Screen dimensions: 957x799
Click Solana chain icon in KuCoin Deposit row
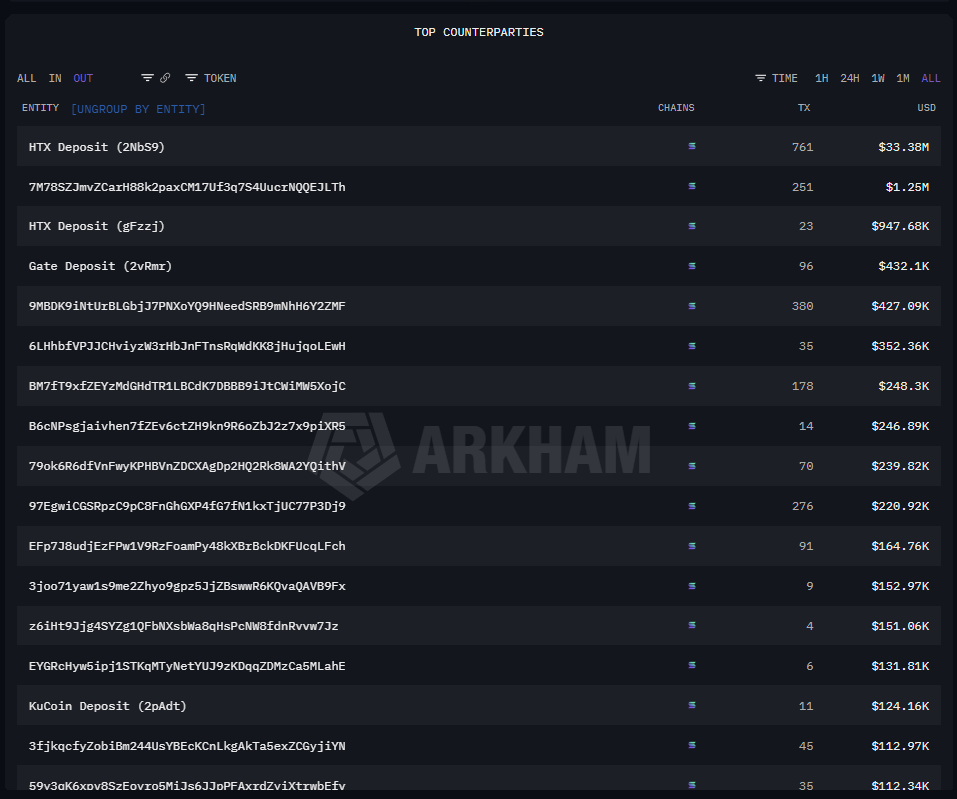tap(692, 705)
